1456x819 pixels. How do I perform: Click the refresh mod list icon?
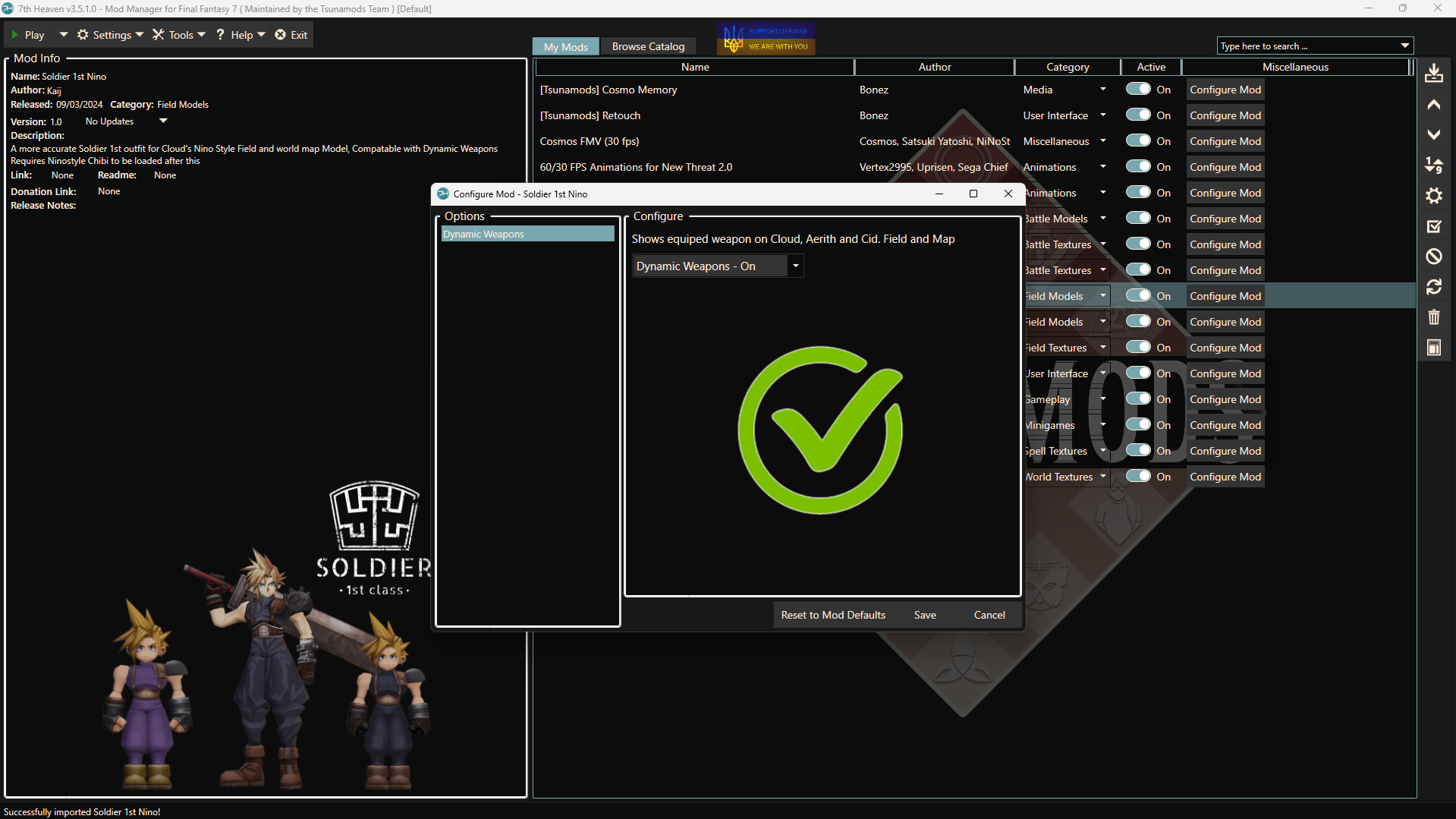[1433, 287]
